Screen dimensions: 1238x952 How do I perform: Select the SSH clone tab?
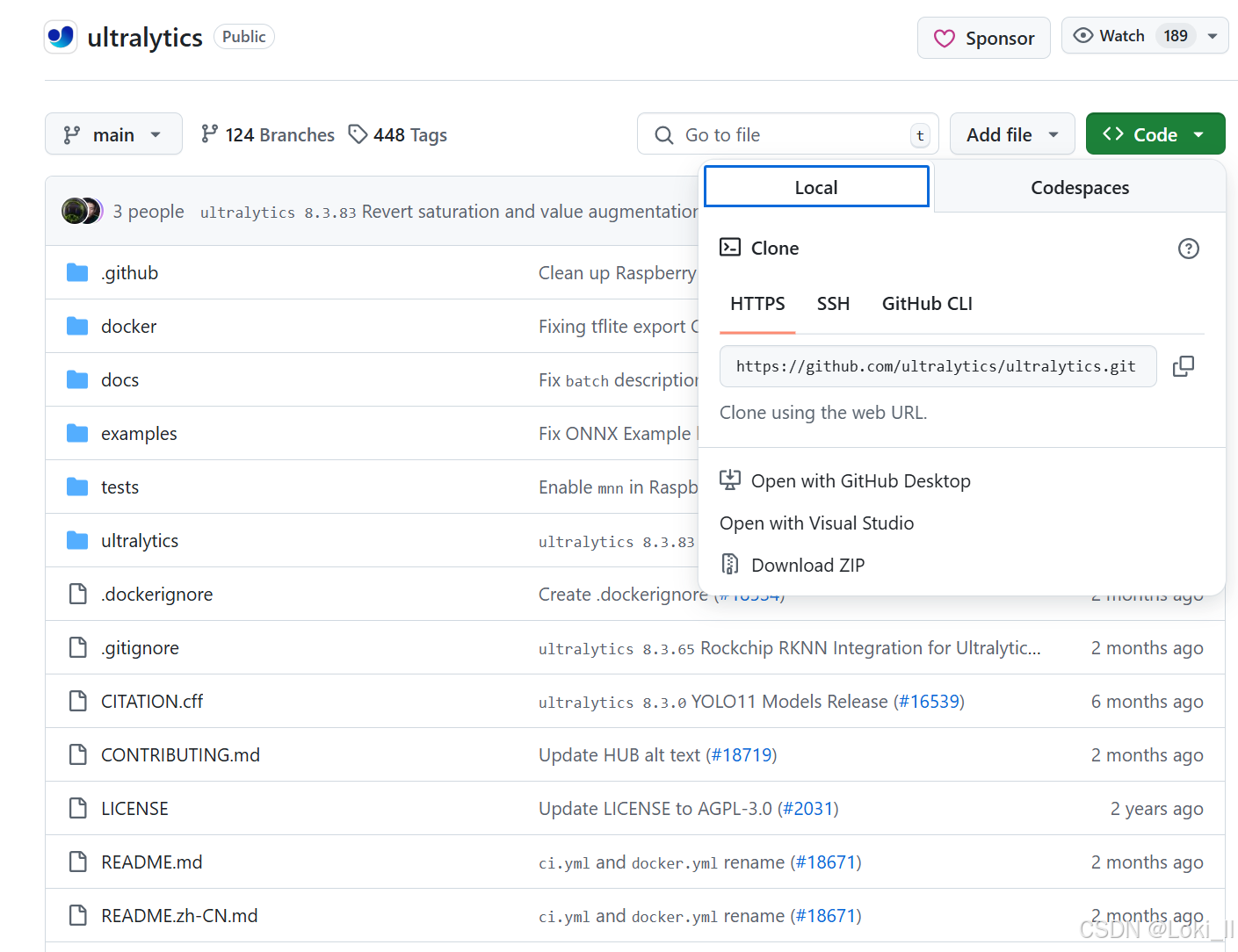(x=833, y=304)
